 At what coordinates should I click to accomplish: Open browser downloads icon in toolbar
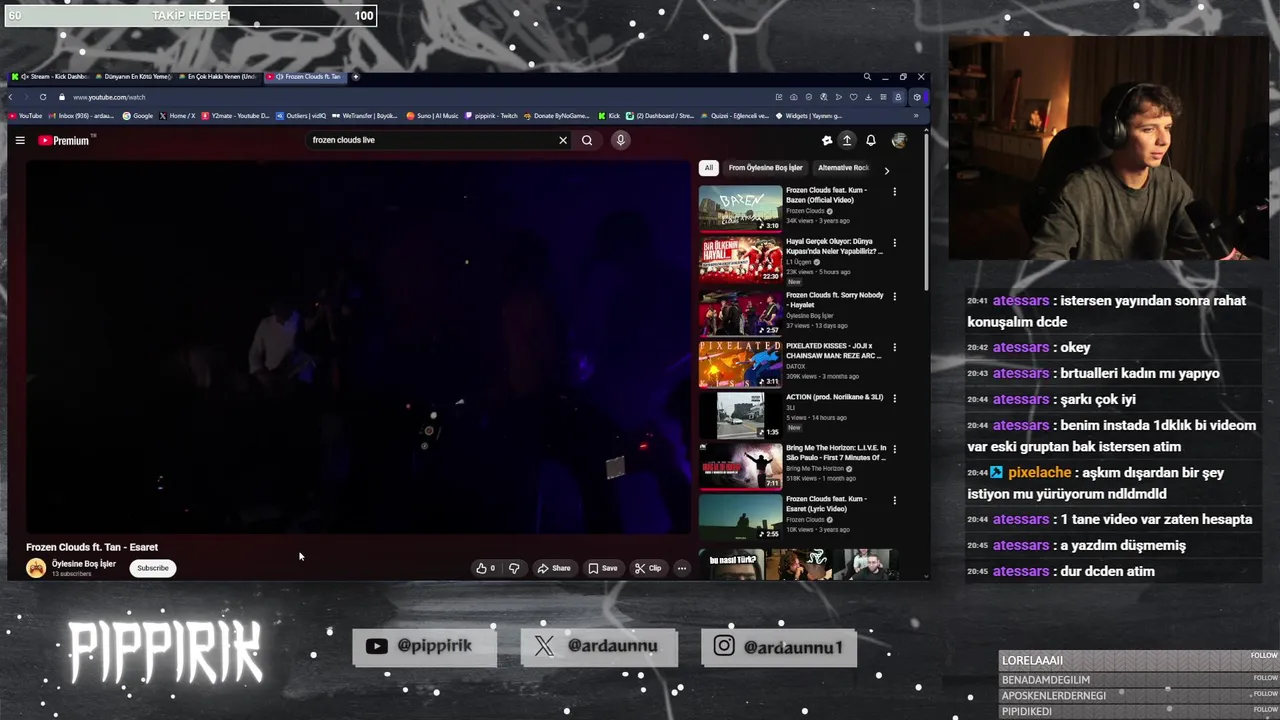pyautogui.click(x=868, y=97)
